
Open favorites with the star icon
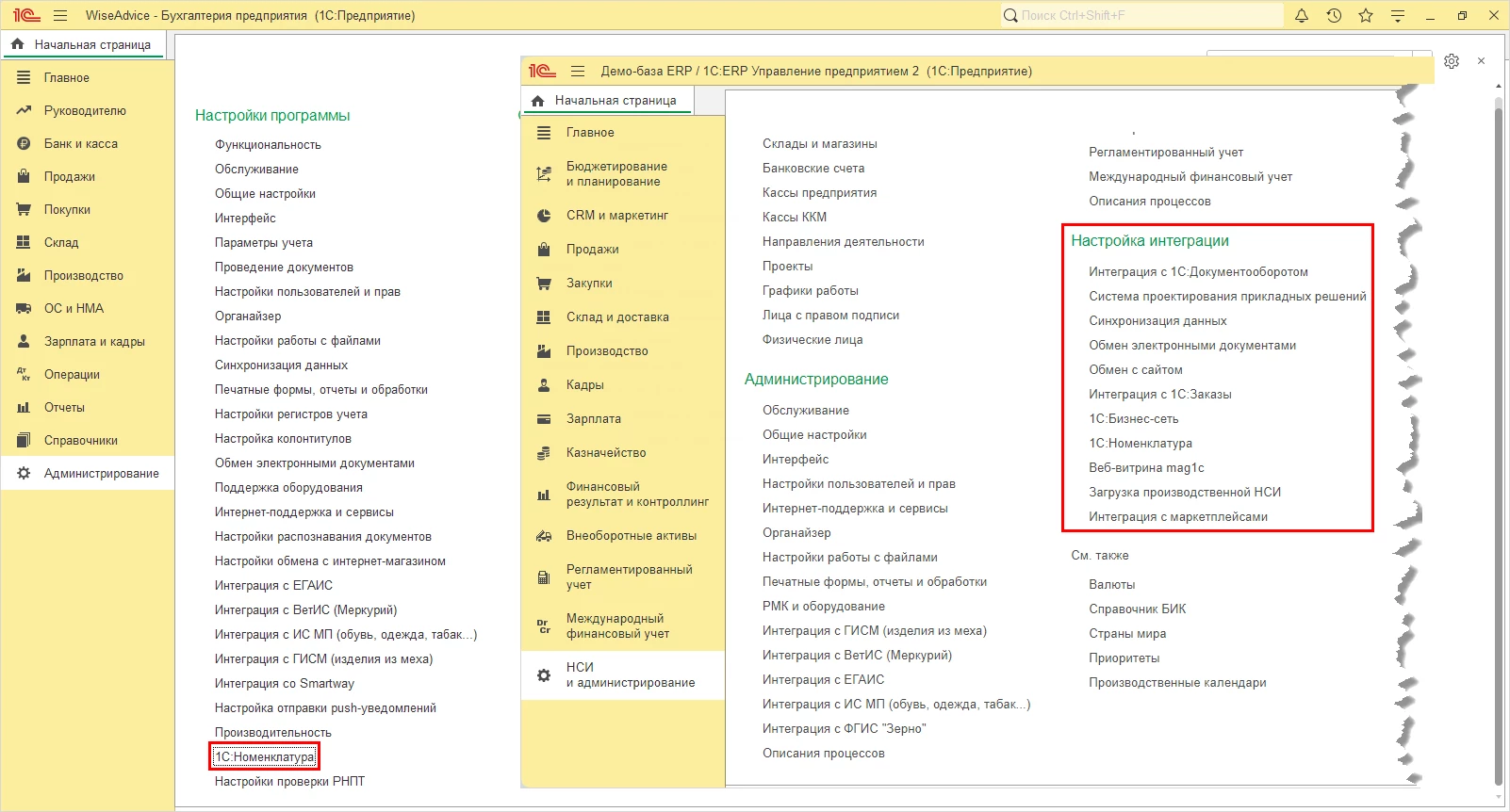click(1366, 15)
